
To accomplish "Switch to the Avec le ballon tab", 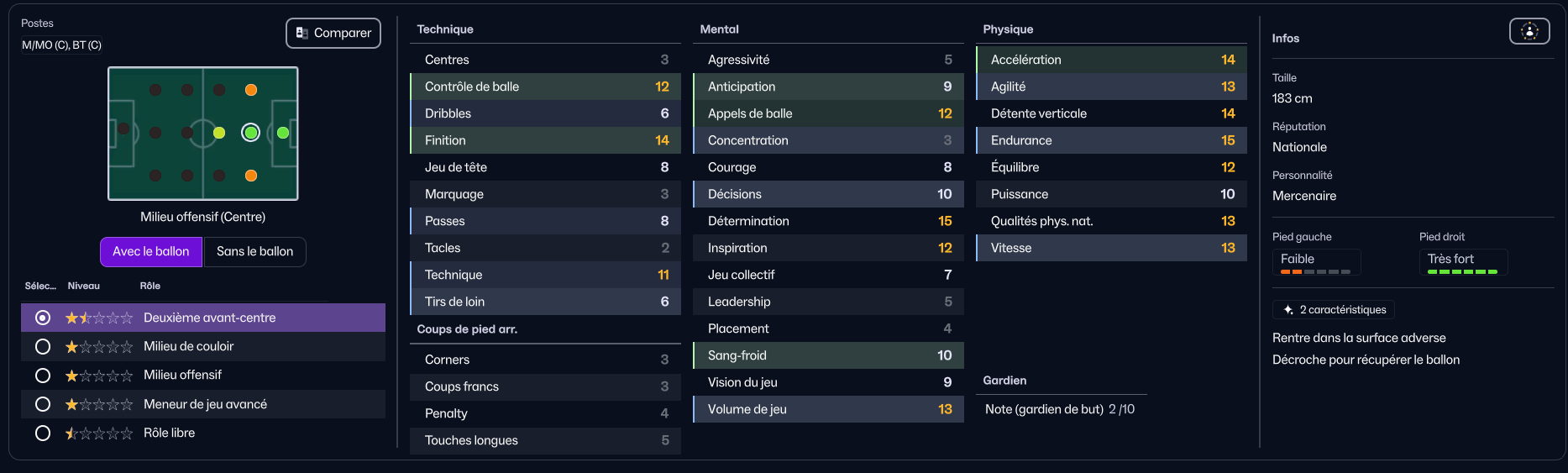I will pyautogui.click(x=151, y=251).
